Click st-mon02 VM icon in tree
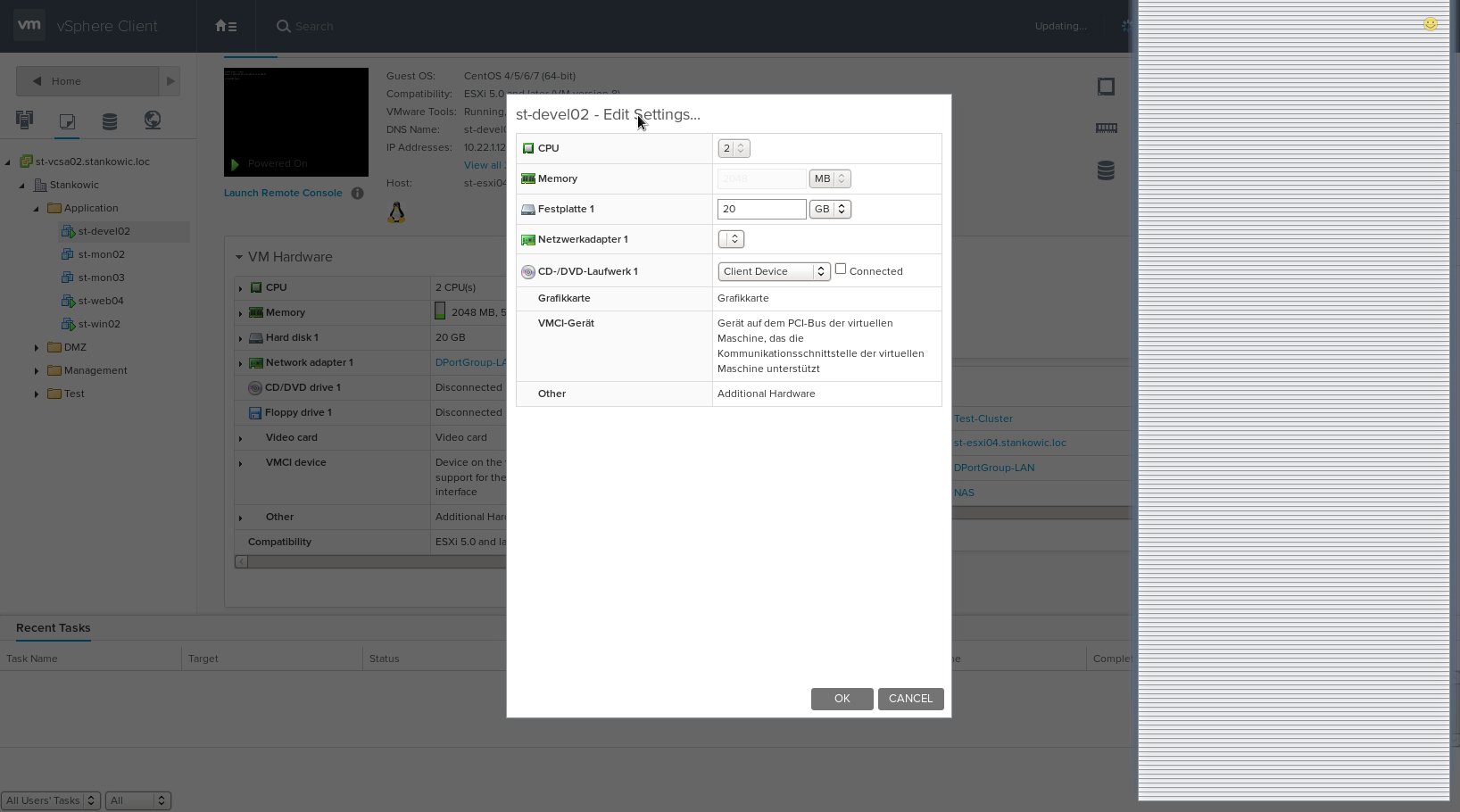Viewport: 1460px width, 812px height. point(68,254)
